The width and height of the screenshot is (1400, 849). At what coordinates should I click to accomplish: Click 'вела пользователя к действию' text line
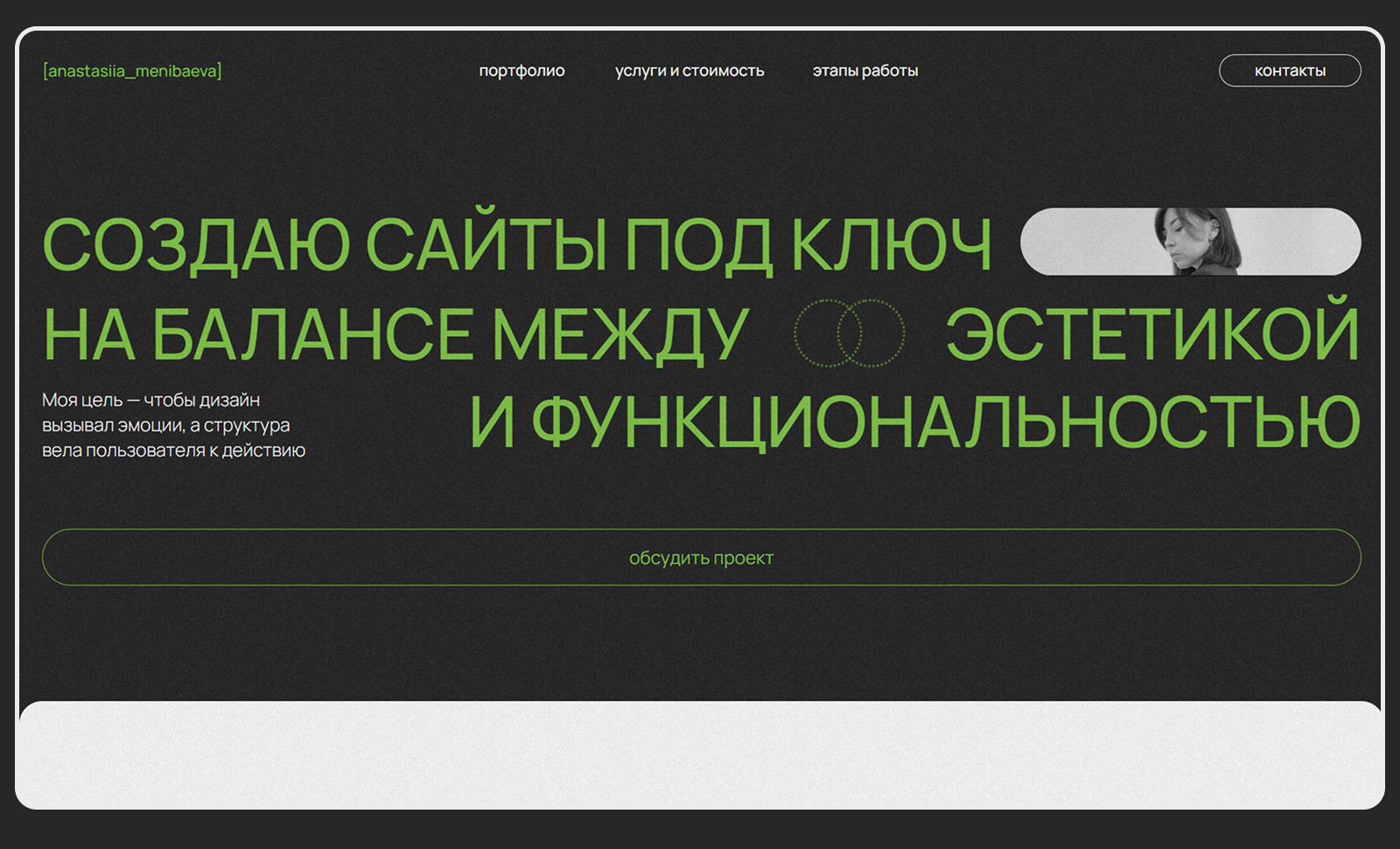click(173, 451)
